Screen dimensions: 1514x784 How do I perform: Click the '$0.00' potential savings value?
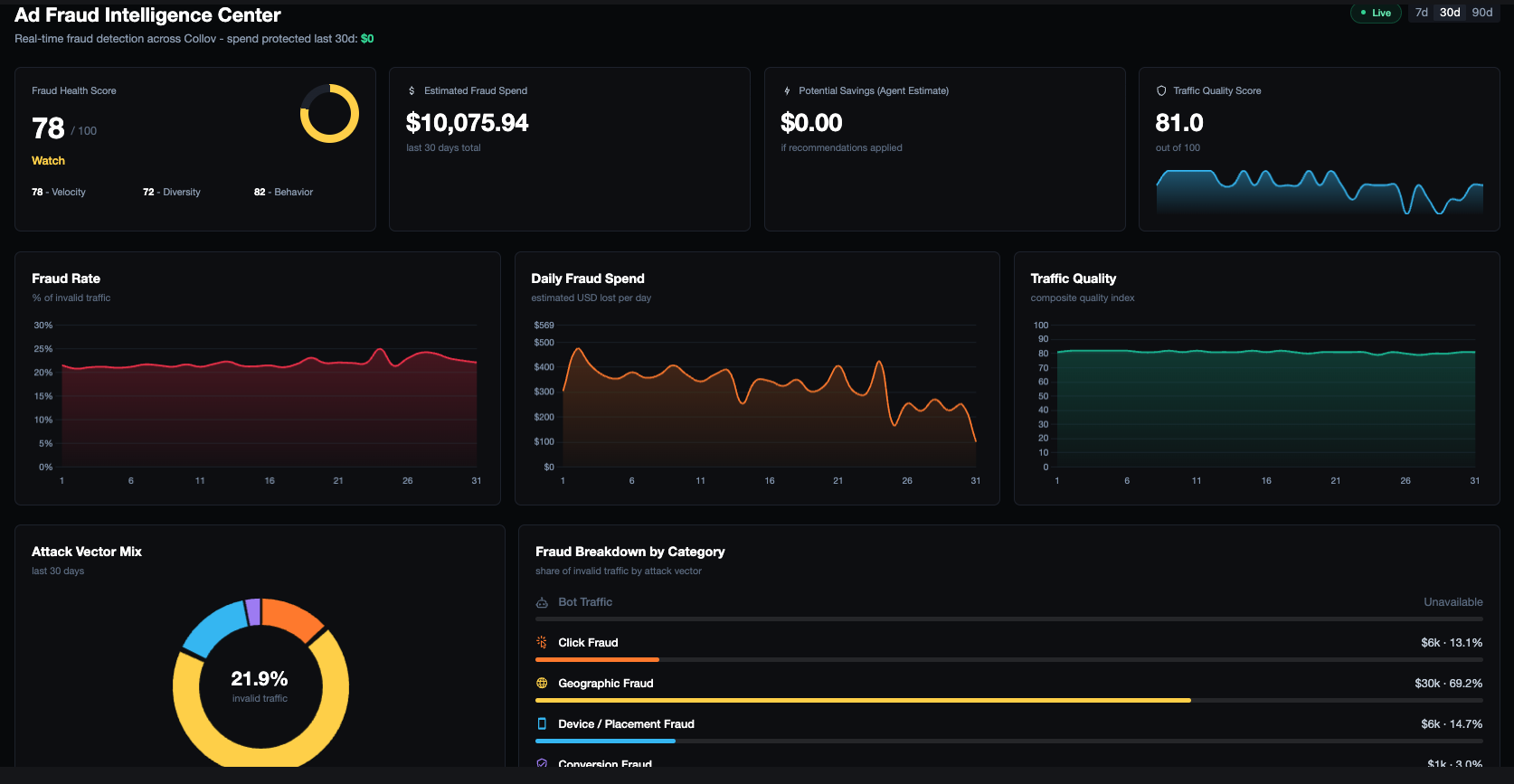[811, 123]
